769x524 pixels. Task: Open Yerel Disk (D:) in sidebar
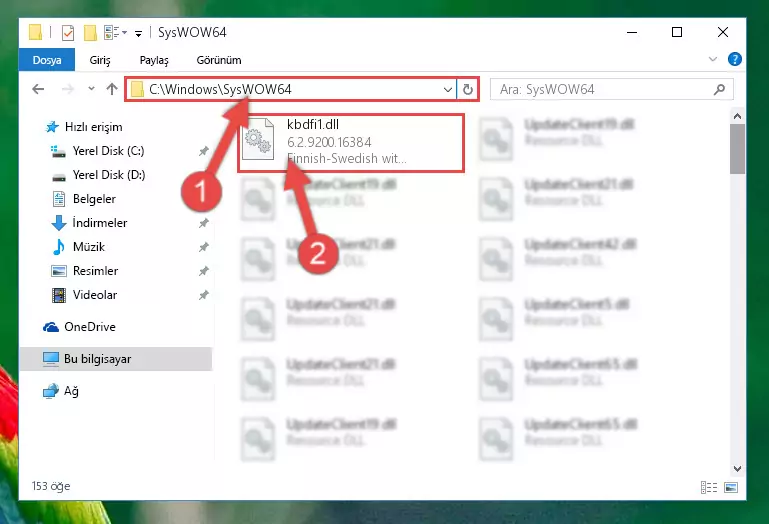tap(99, 175)
